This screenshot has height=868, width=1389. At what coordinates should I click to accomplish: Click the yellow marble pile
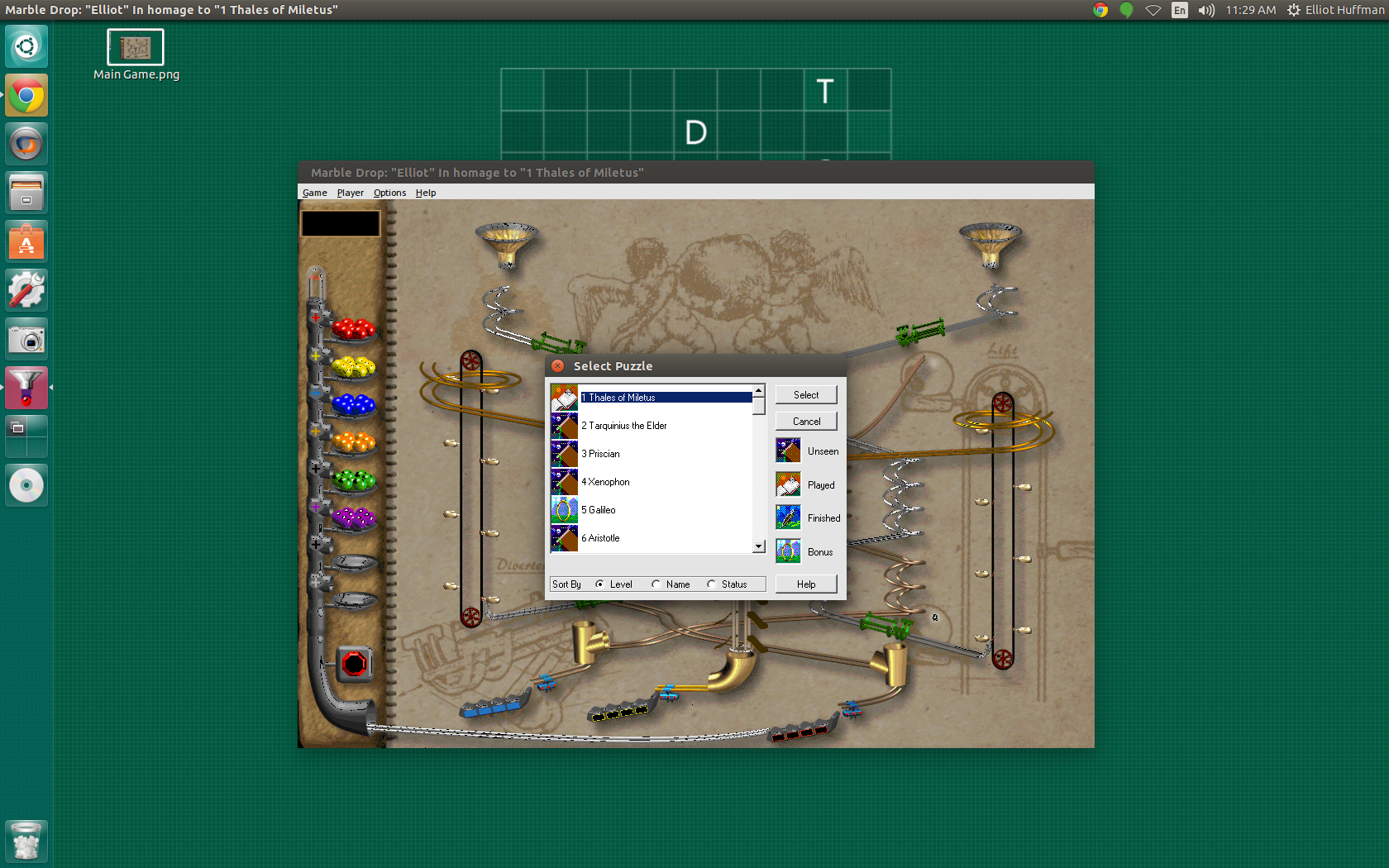[353, 366]
